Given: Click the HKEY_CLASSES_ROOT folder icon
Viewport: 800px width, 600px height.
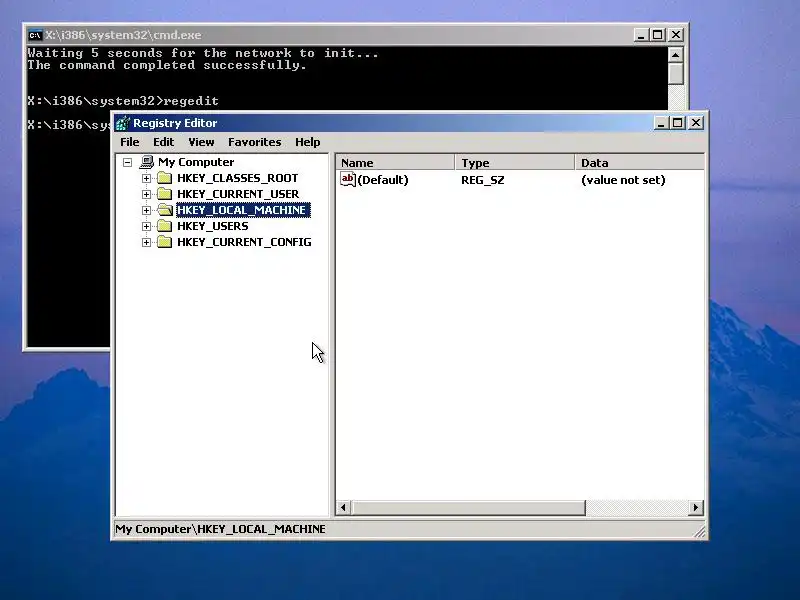Looking at the screenshot, I should point(164,178).
